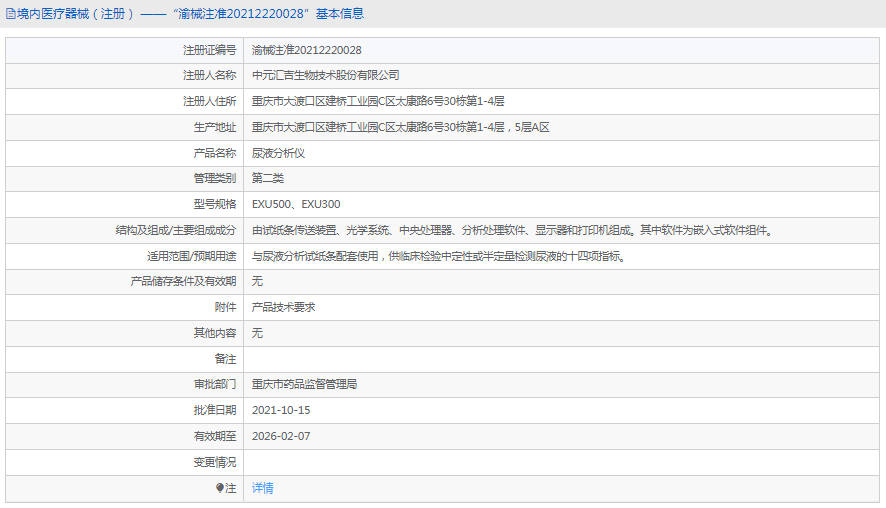Select attachment value 产品技术要求
Image resolution: width=886 pixels, height=508 pixels.
(x=283, y=307)
